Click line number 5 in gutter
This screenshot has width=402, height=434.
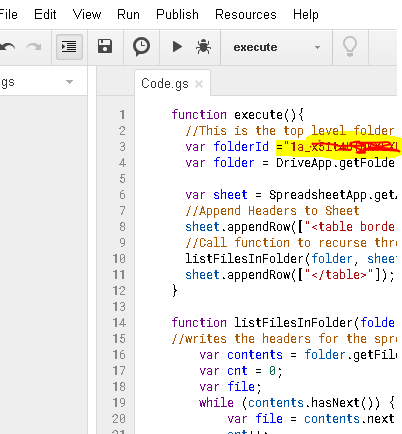click(122, 179)
